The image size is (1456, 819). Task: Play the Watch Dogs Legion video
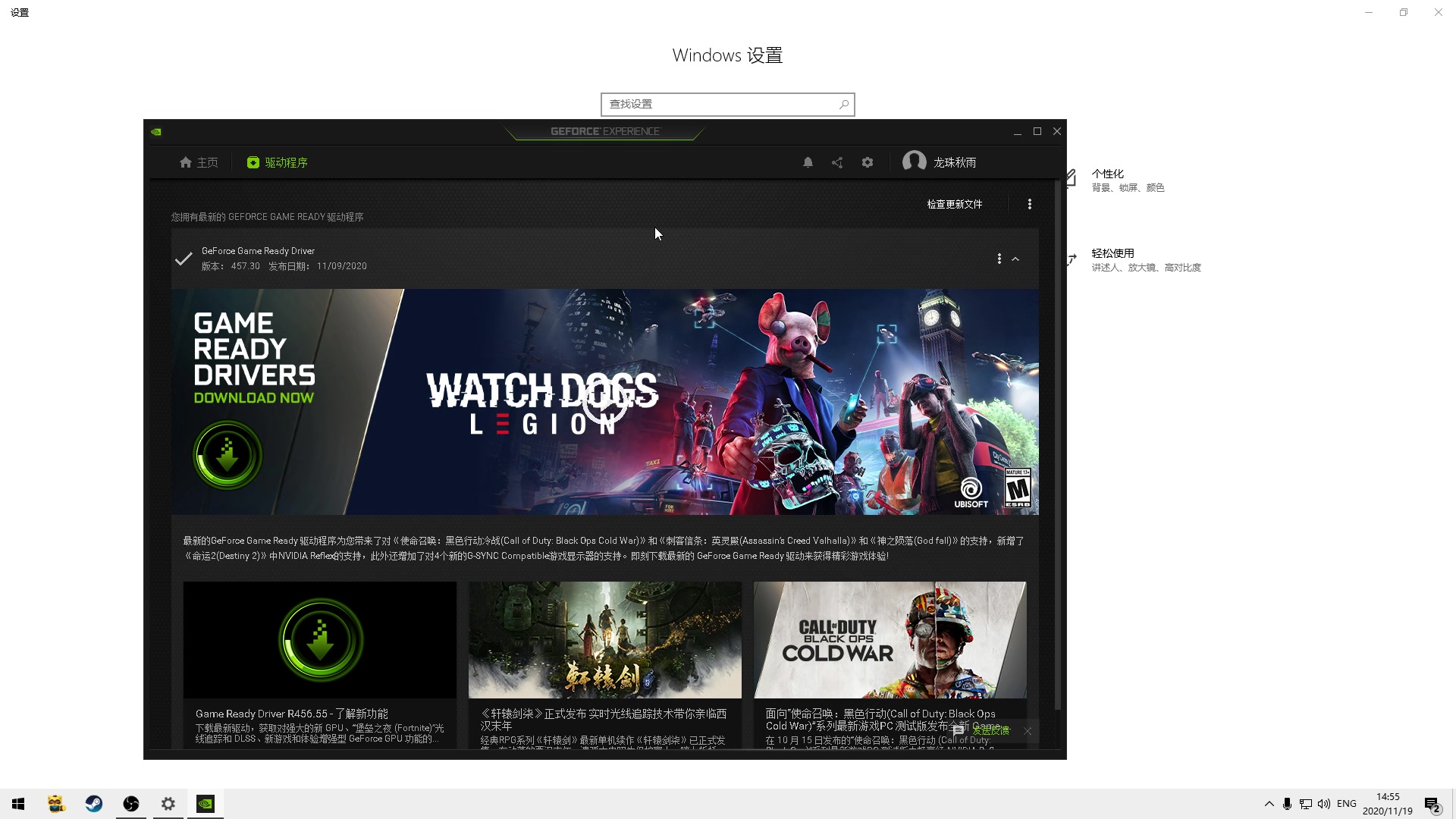(605, 403)
